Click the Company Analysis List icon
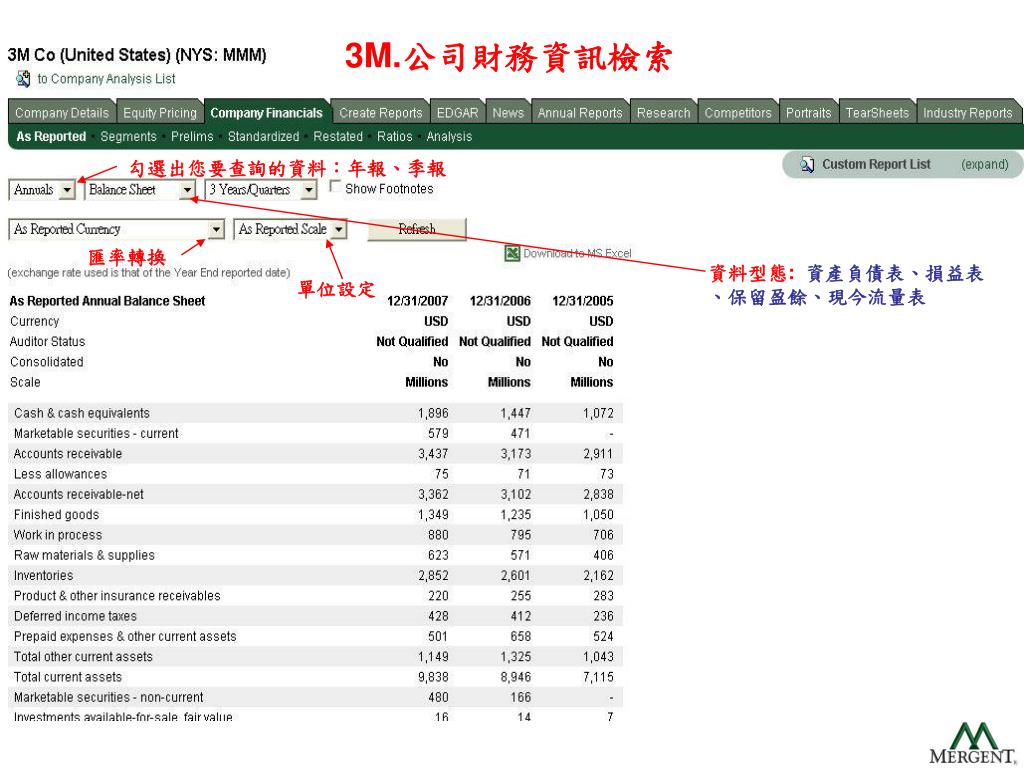1024x768 pixels. coord(23,79)
